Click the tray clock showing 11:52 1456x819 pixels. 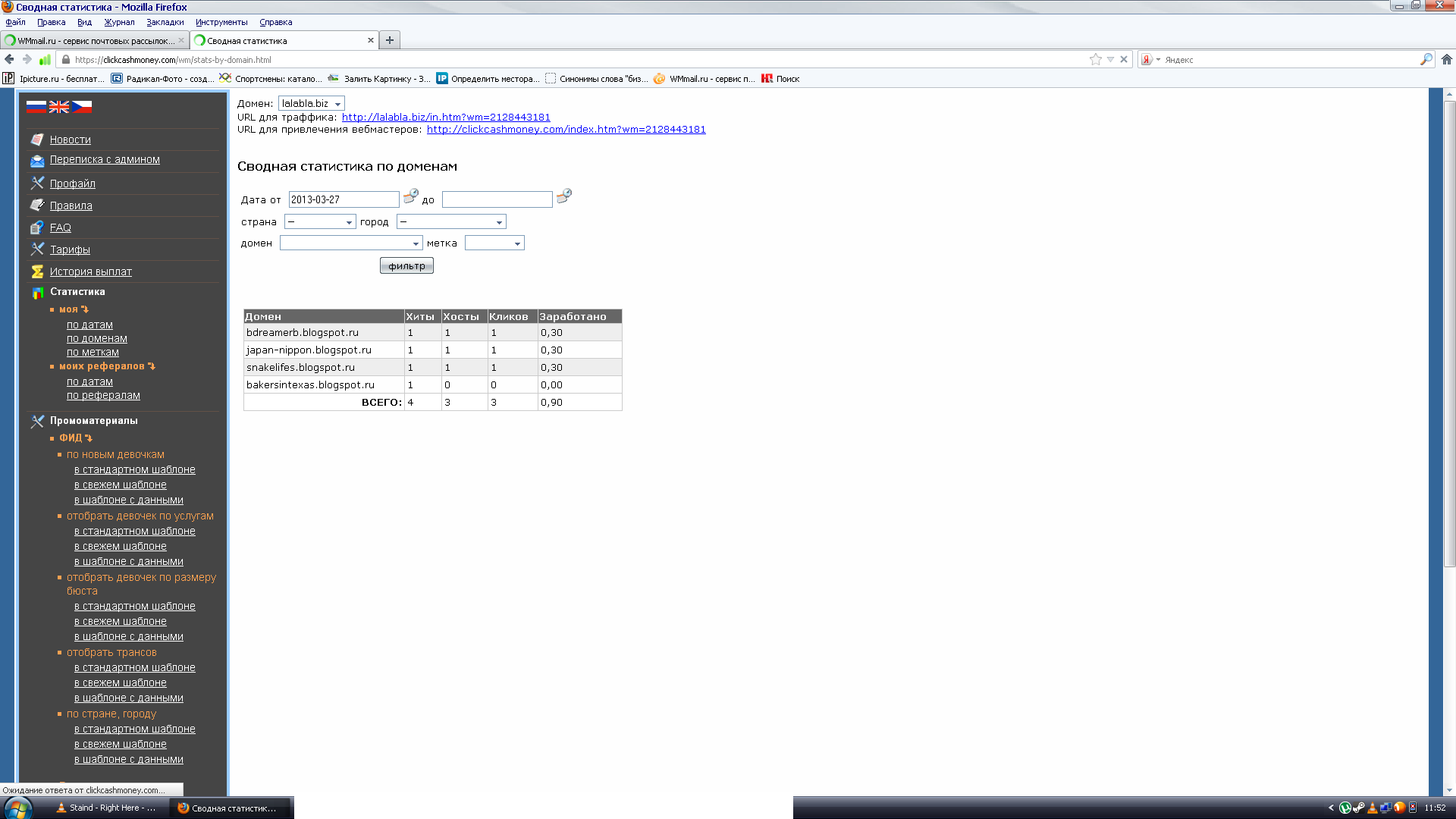[x=1435, y=808]
